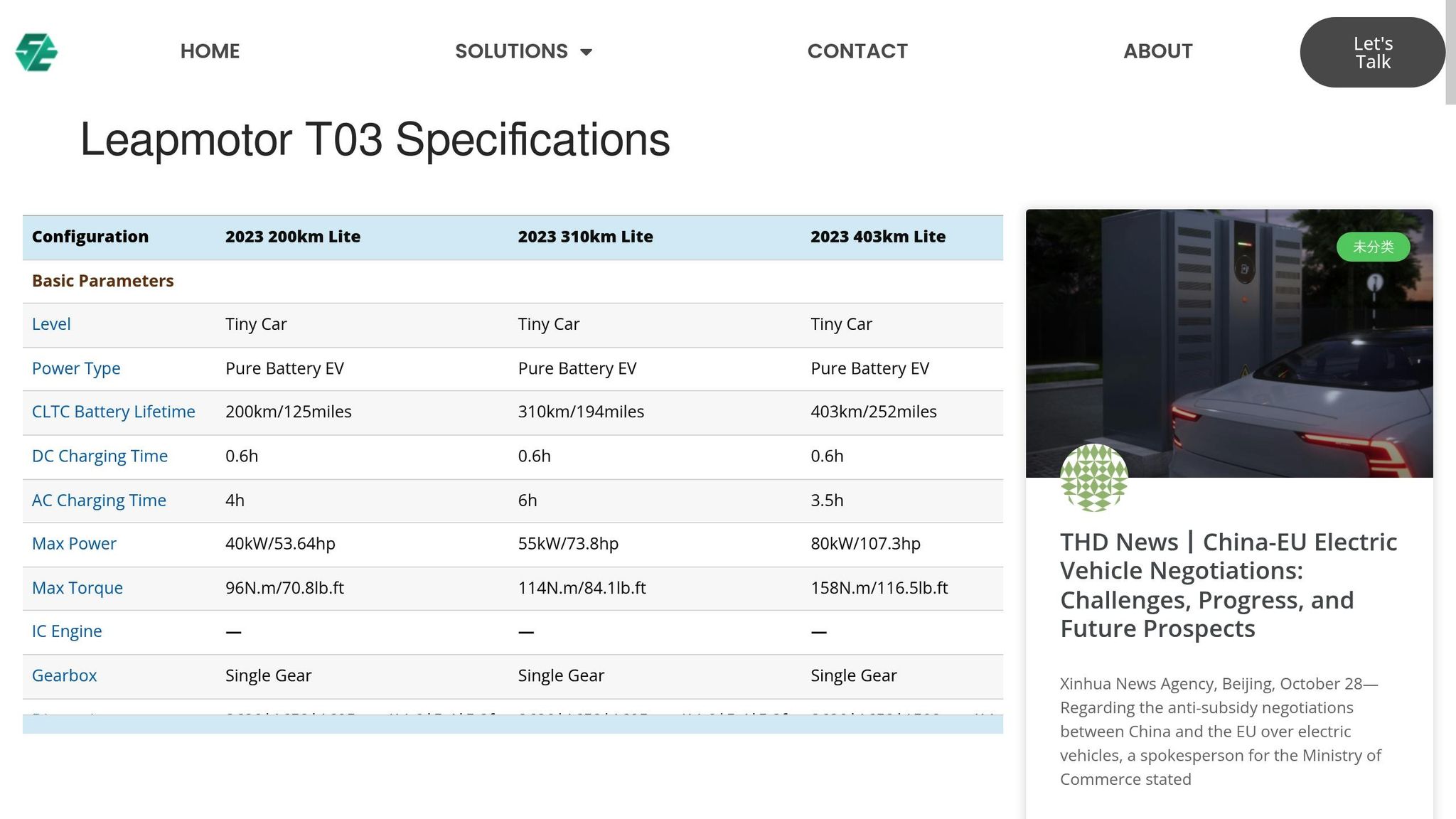Screen dimensions: 1456x819
Task: Open the Power Type row link
Action: click(76, 368)
